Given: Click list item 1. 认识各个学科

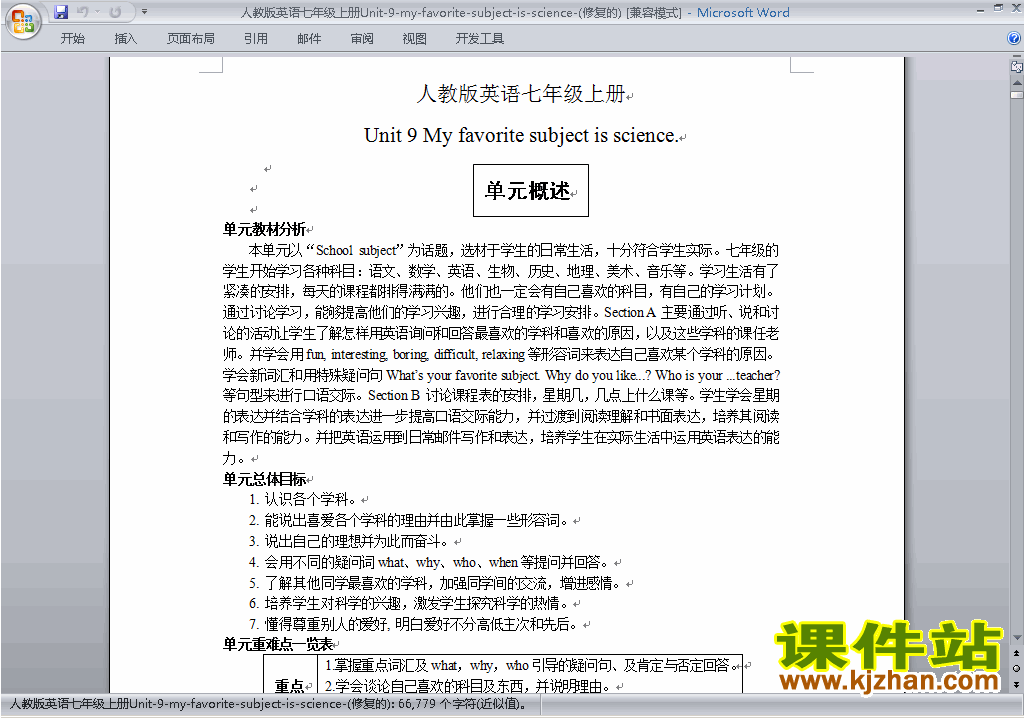Looking at the screenshot, I should [302, 499].
